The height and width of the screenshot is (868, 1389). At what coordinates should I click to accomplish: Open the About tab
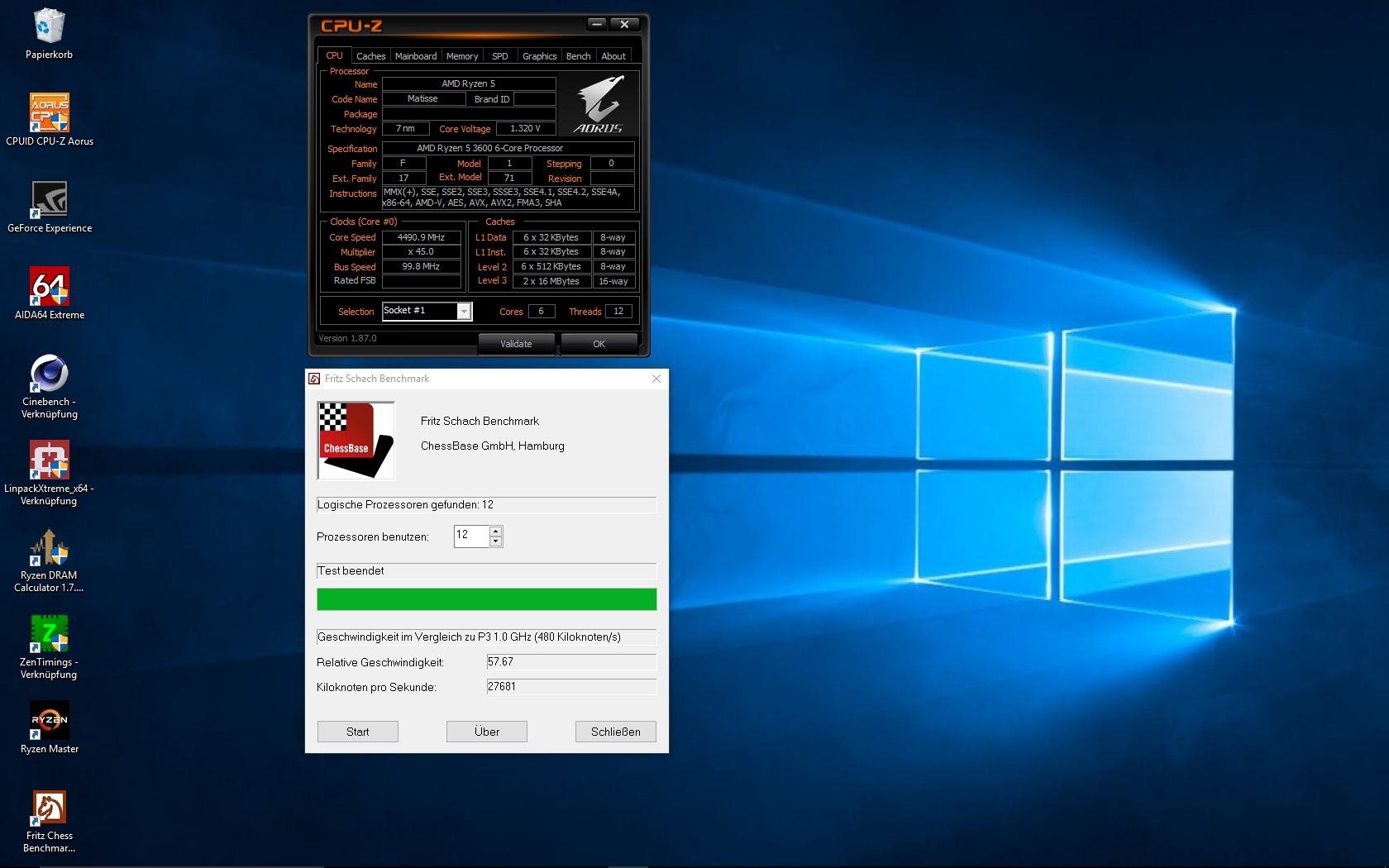point(613,56)
